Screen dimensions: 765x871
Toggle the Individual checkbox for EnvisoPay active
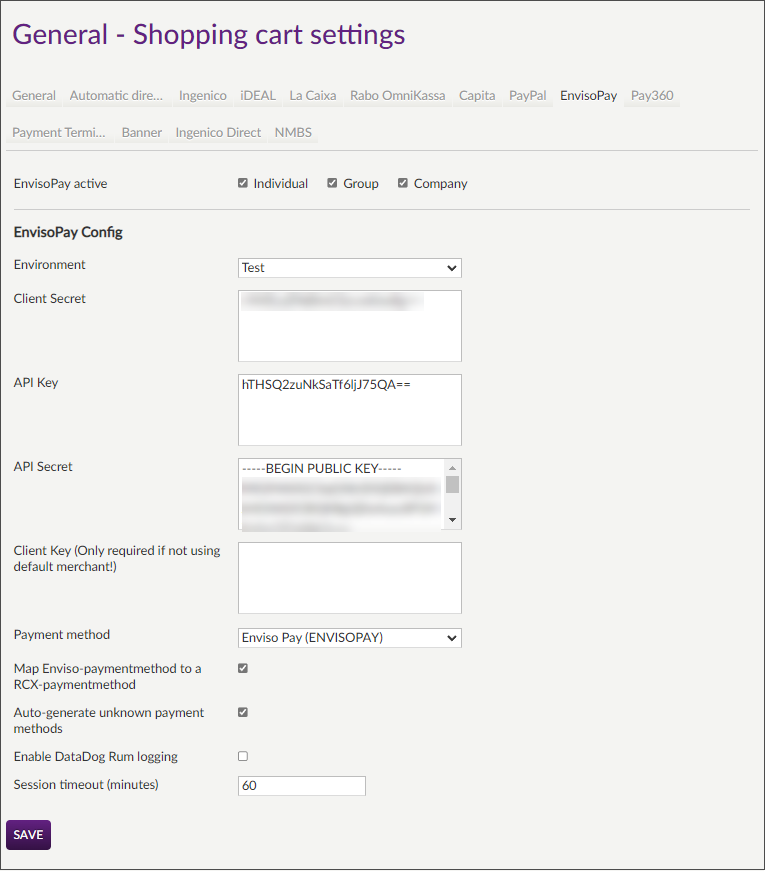tap(243, 183)
